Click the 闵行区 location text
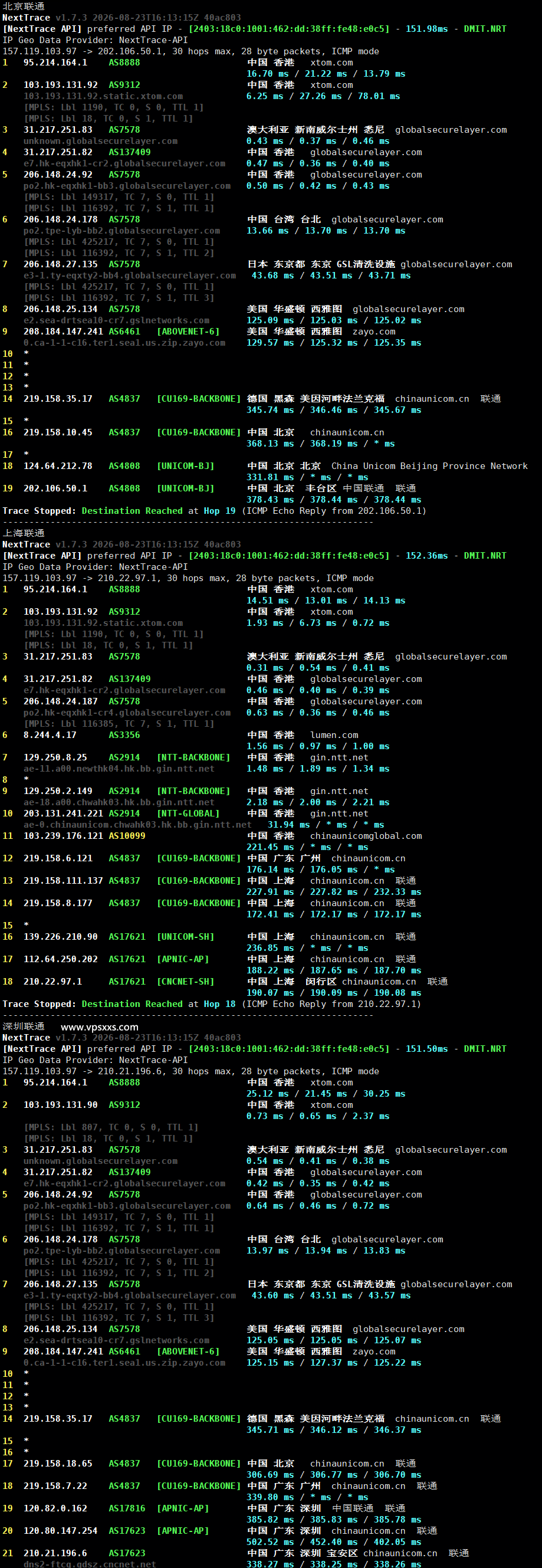542x1568 pixels. pos(321,982)
